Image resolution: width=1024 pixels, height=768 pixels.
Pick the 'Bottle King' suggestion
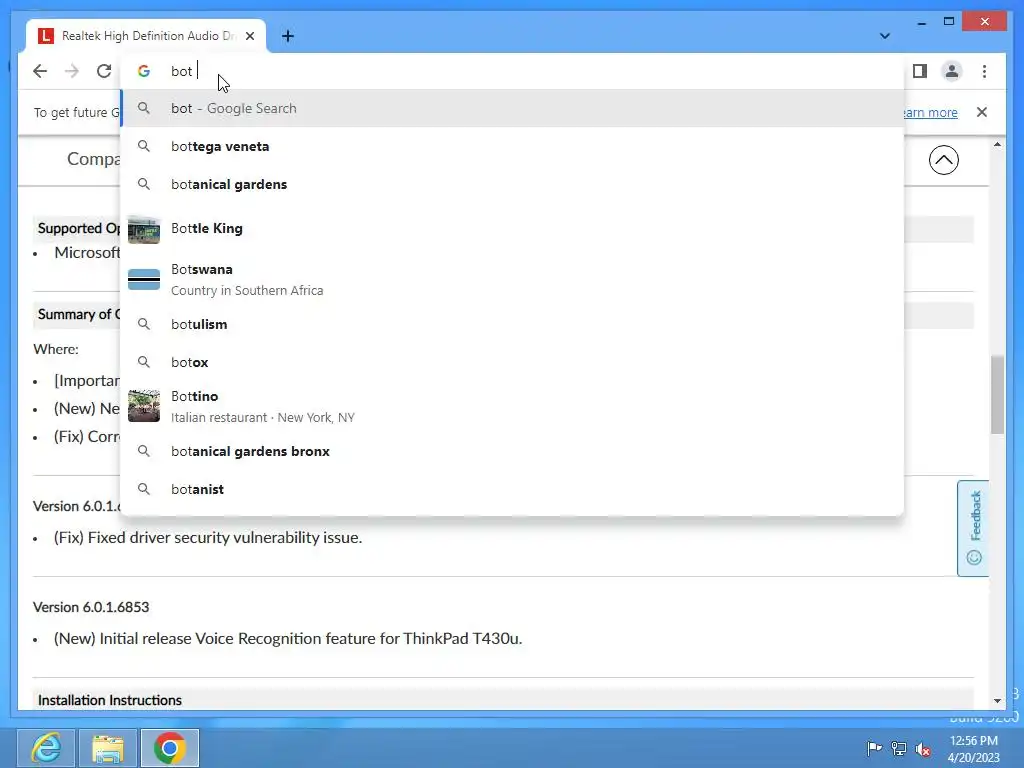(x=512, y=229)
